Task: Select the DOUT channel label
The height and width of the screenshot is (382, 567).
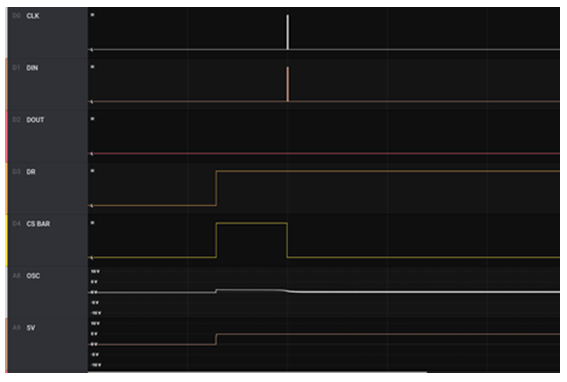Action: coord(35,120)
